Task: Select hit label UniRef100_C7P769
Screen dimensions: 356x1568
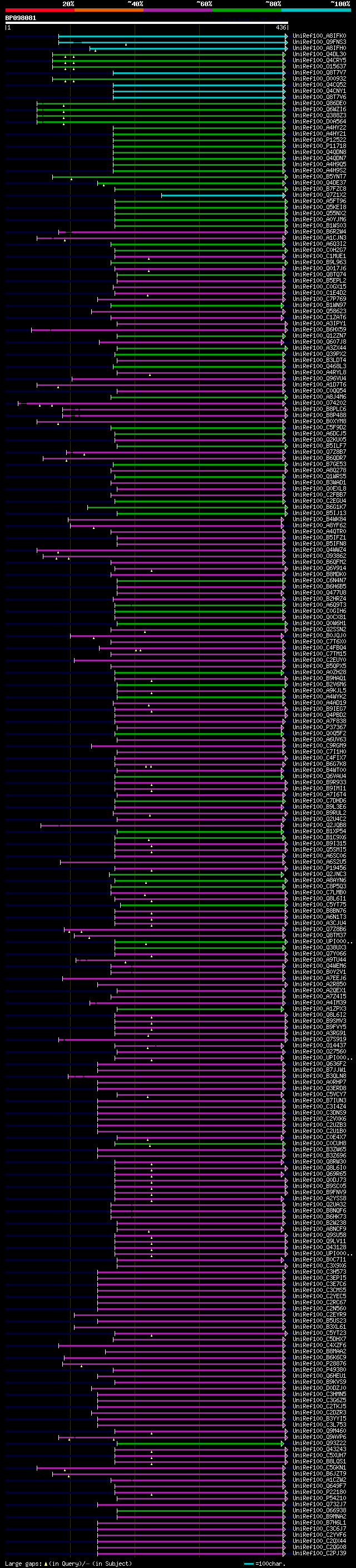Action: coord(319,299)
